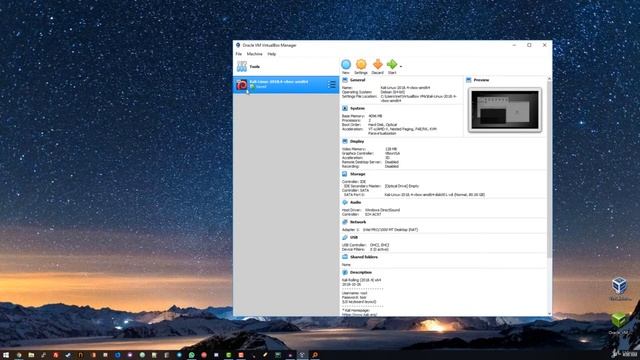Click the VM preview thumbnail
640x360 pixels.
point(505,110)
